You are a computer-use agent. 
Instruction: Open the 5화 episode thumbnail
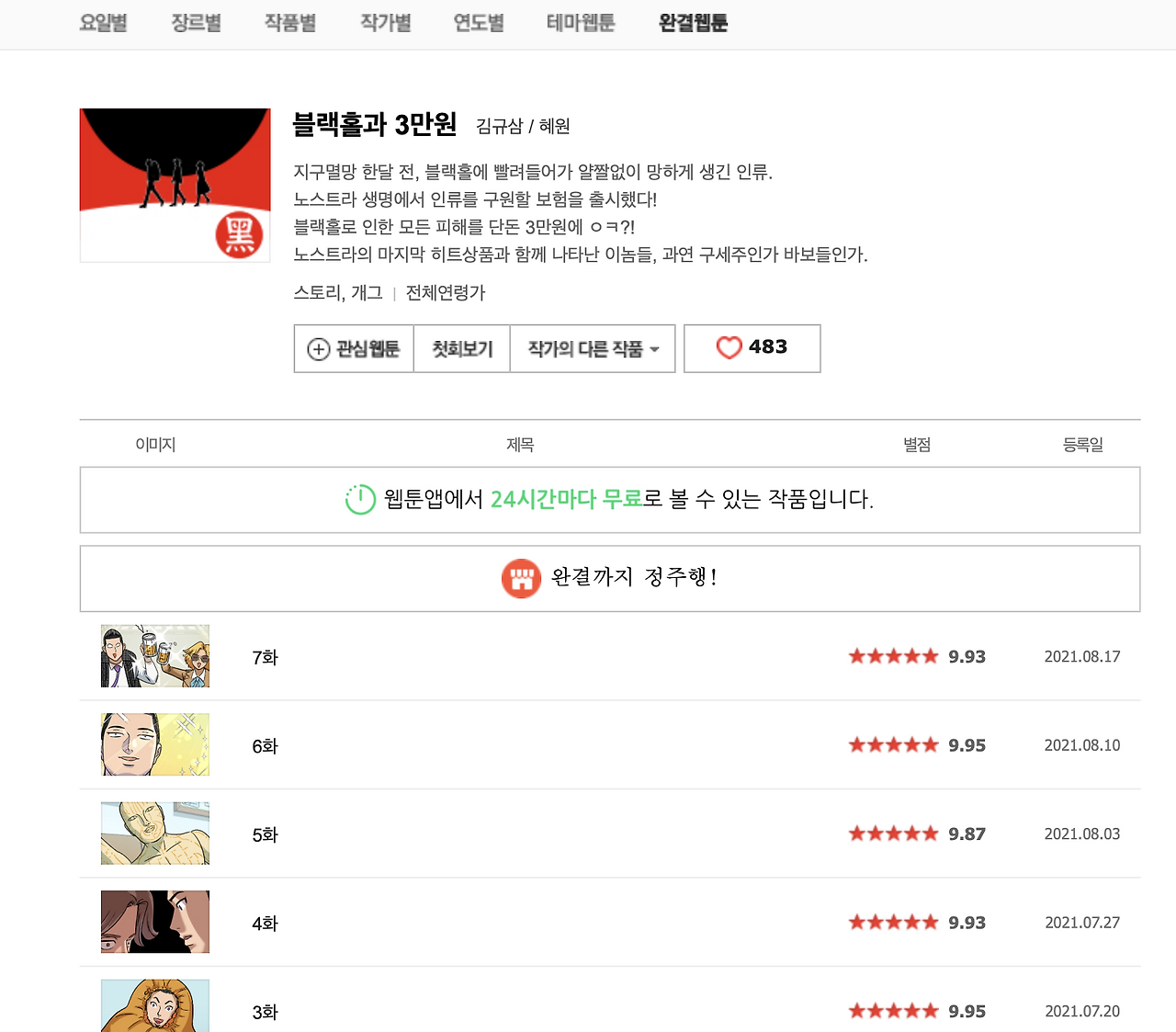[155, 834]
